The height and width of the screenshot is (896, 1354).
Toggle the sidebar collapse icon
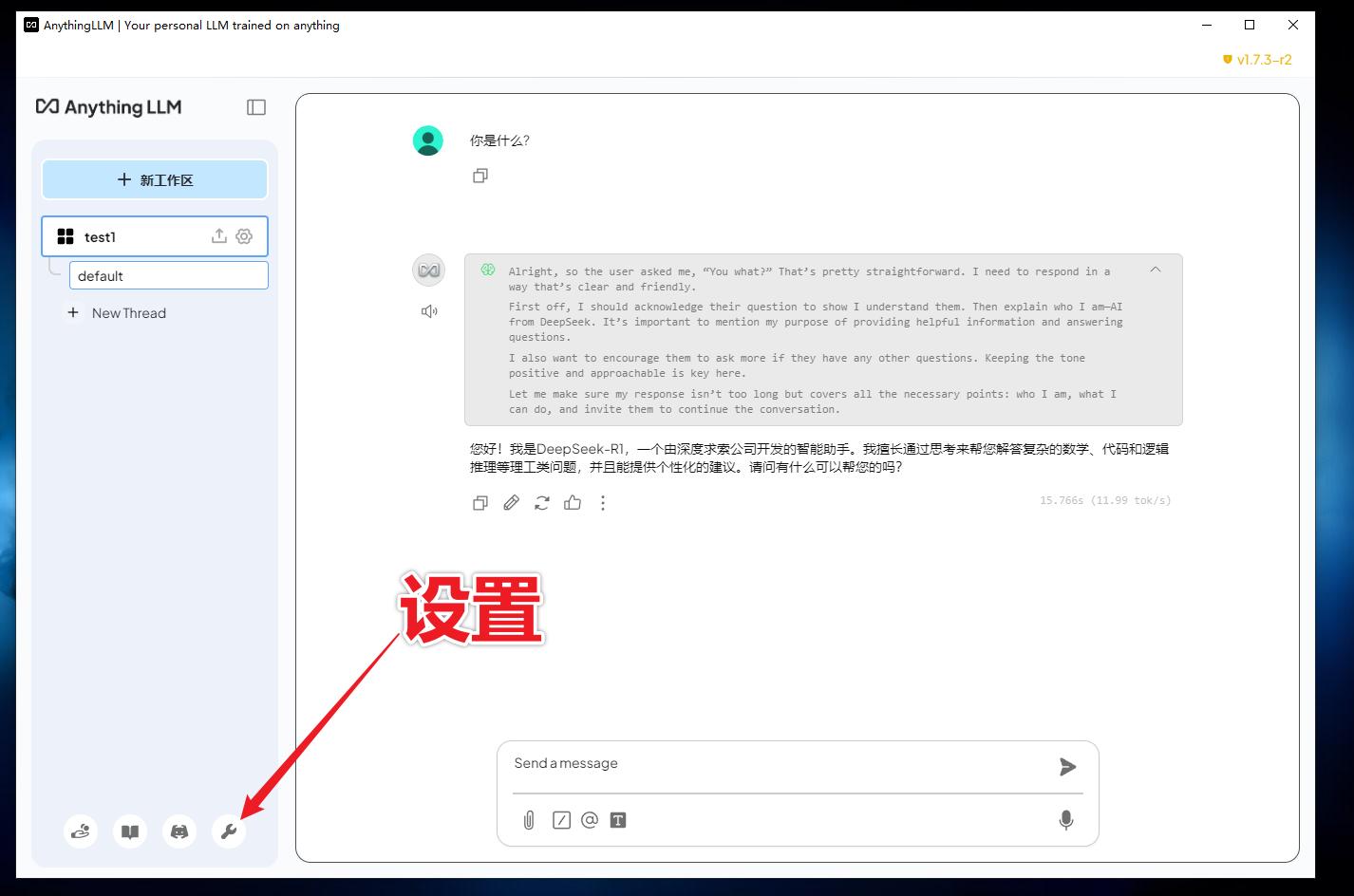coord(256,107)
